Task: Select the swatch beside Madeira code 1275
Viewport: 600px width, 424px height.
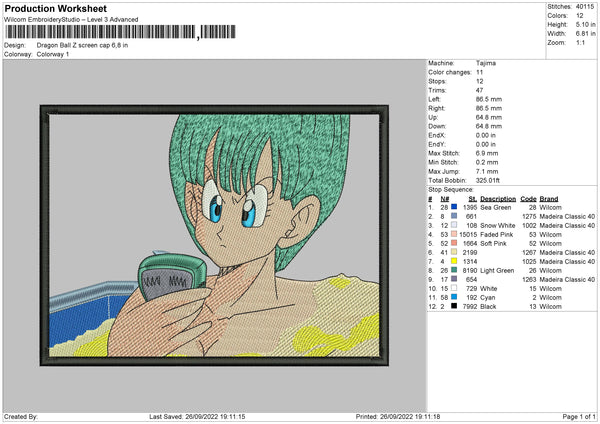Action: coord(454,216)
